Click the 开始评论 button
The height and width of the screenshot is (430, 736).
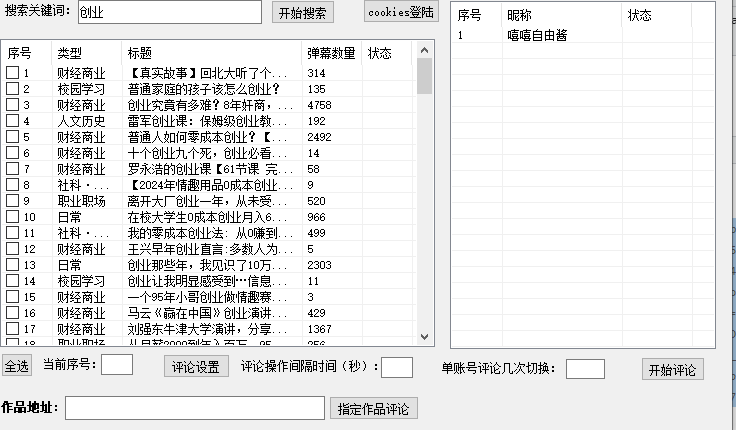click(672, 369)
